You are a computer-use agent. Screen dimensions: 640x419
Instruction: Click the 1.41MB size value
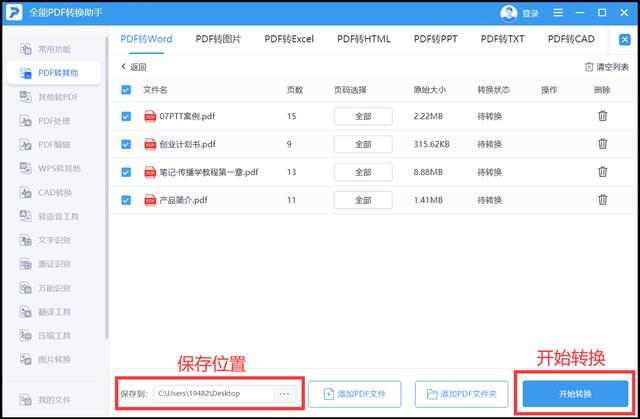point(428,200)
